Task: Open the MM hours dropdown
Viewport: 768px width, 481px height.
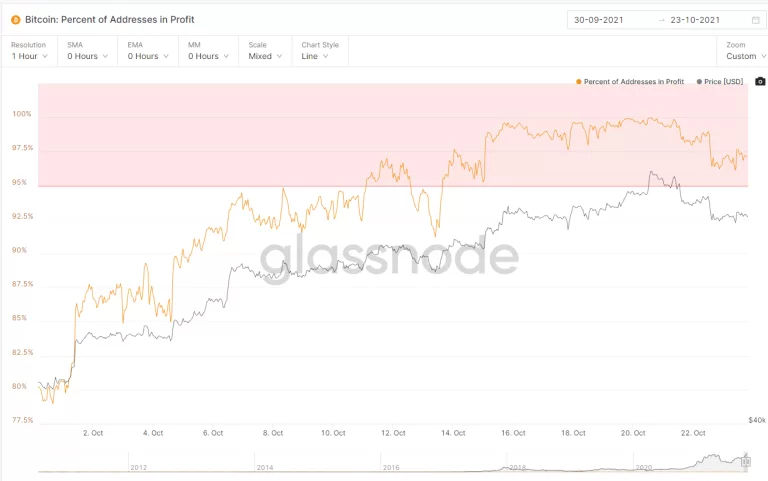Action: [x=207, y=56]
